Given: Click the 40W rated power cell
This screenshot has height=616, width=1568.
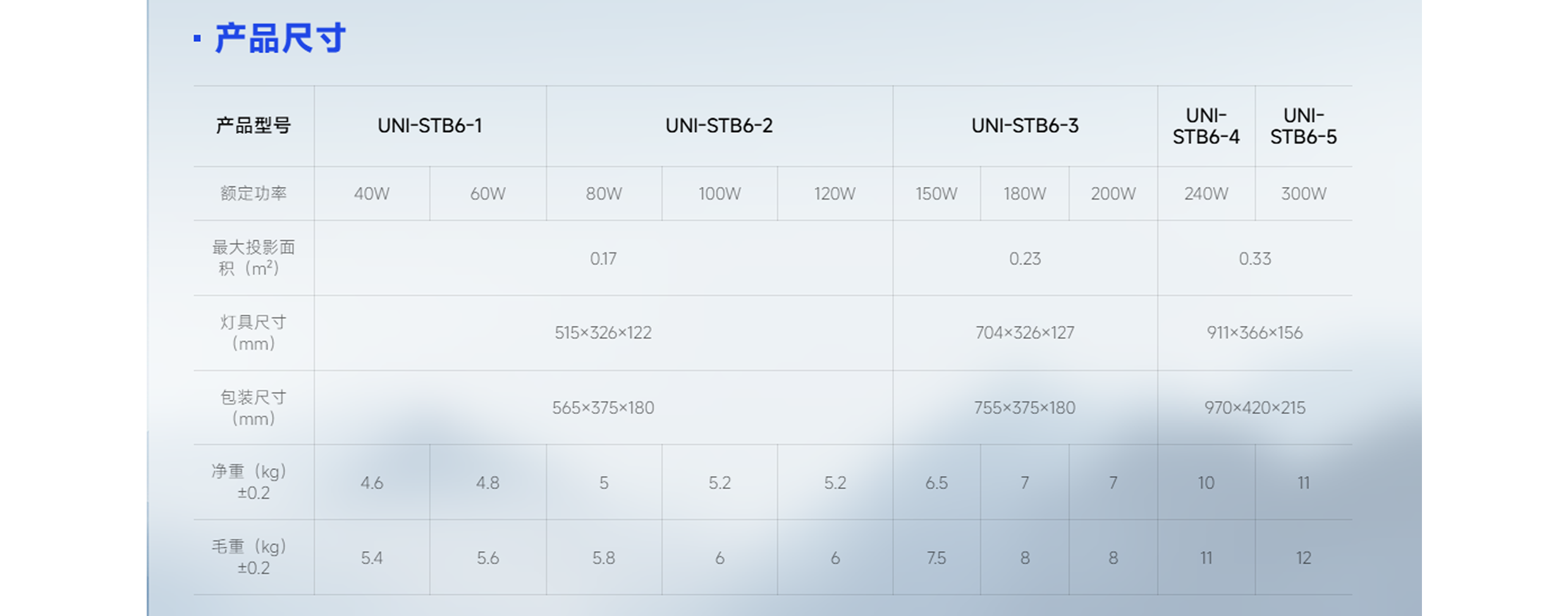Looking at the screenshot, I should pyautogui.click(x=372, y=193).
